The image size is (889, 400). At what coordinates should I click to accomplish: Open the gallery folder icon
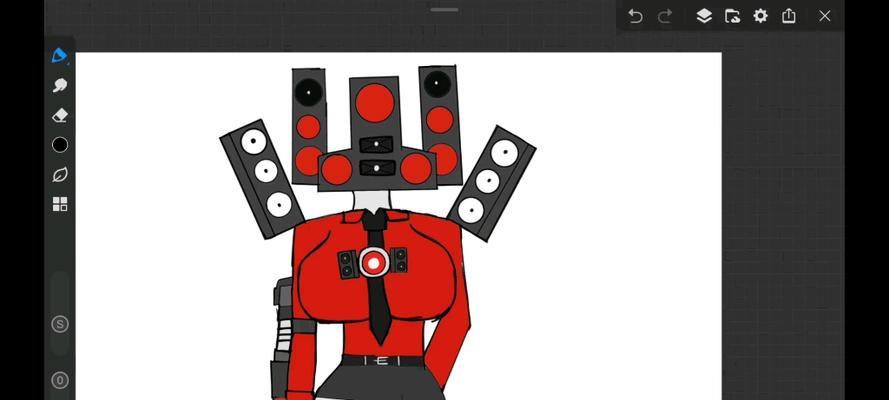732,16
